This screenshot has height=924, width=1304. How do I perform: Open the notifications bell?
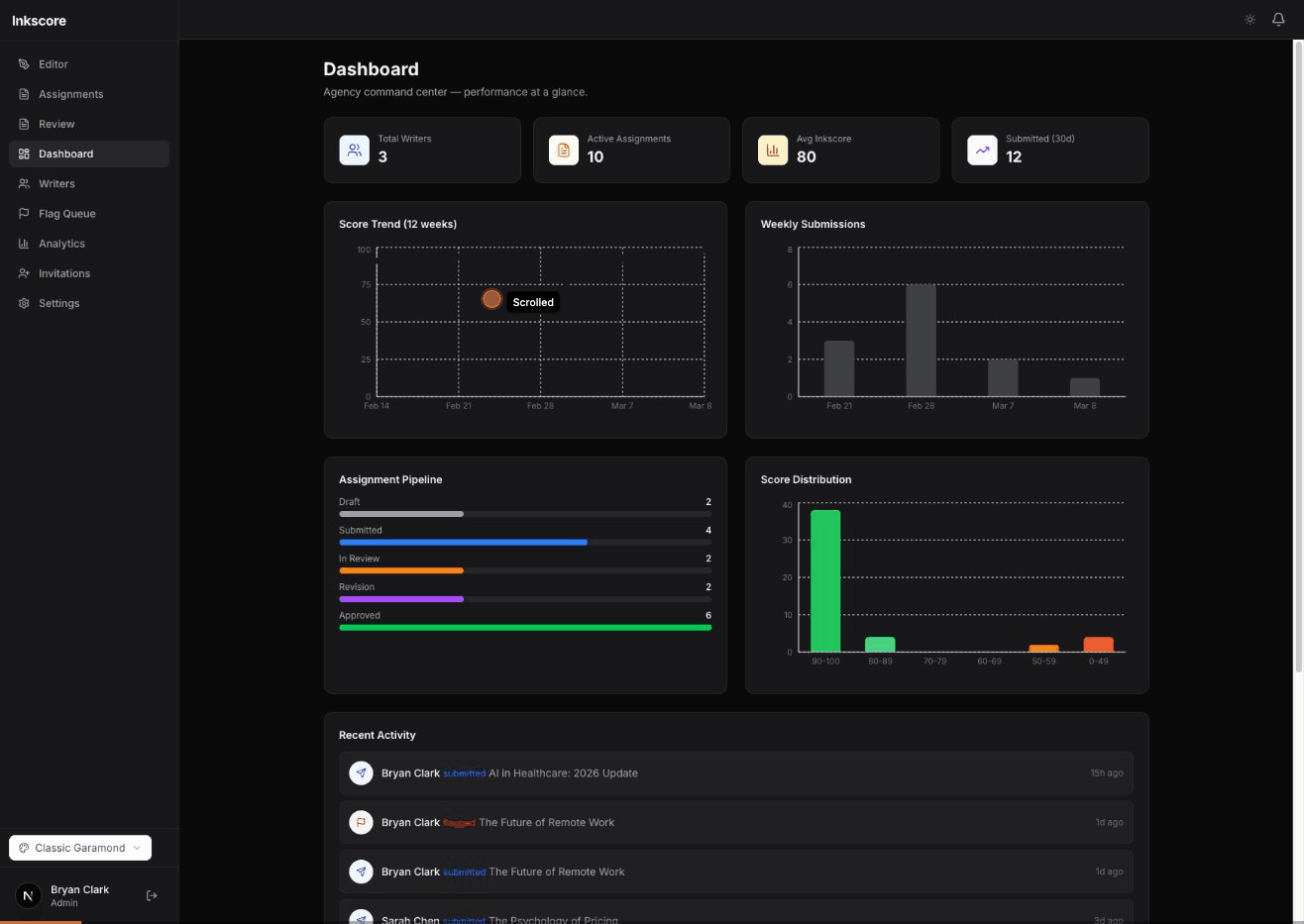1278,20
